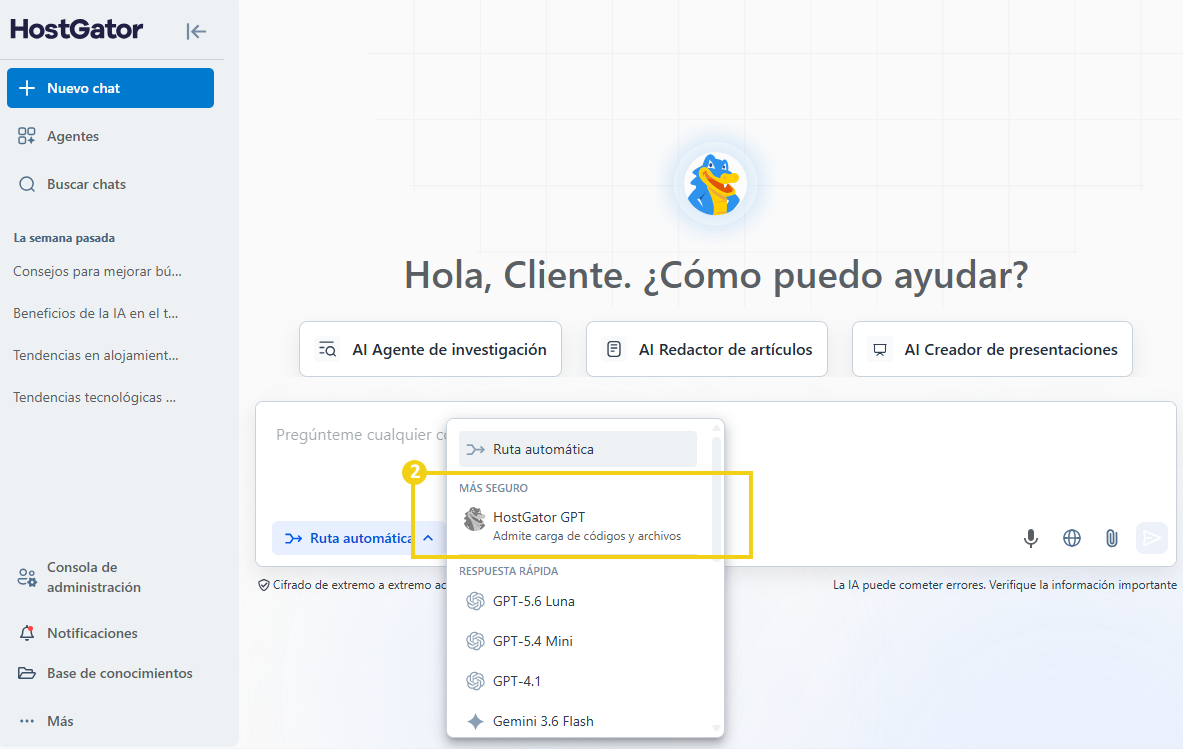
Task: Open chat 'Consejos para mejorar bú...'
Action: 97,272
